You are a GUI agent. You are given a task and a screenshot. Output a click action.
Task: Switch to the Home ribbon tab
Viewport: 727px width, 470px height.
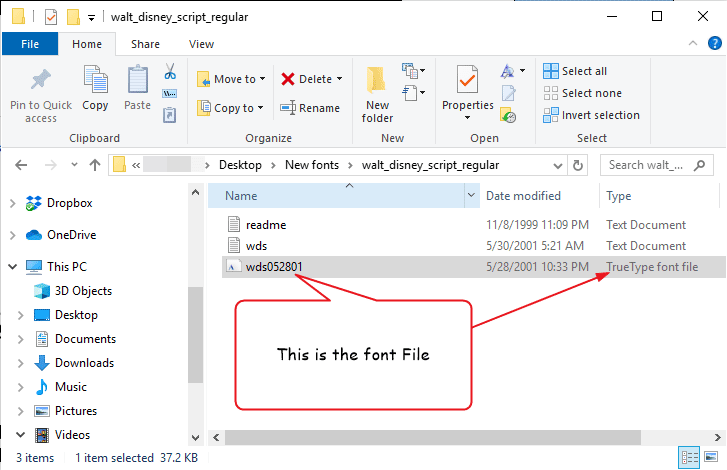(x=87, y=44)
